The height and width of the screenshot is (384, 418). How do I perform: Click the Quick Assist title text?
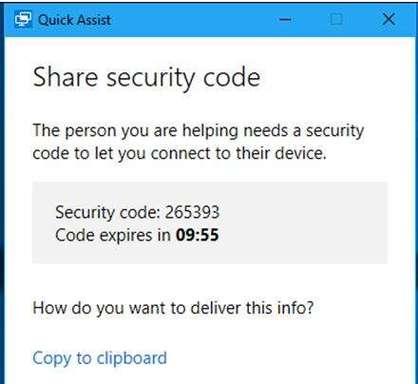coord(75,20)
